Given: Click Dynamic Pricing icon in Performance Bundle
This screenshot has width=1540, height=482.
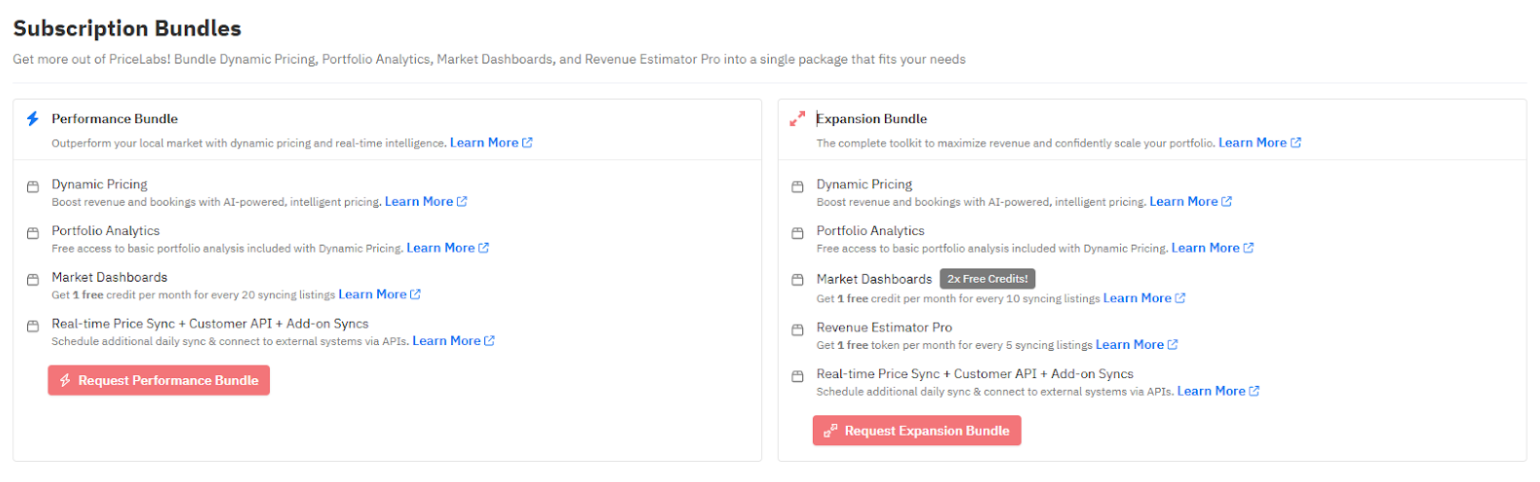Looking at the screenshot, I should [33, 186].
